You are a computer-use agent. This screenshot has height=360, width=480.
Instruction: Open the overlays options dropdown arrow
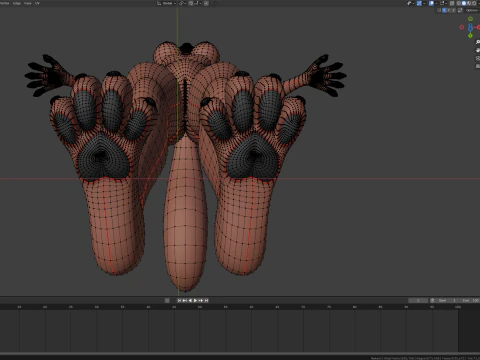(436, 3)
